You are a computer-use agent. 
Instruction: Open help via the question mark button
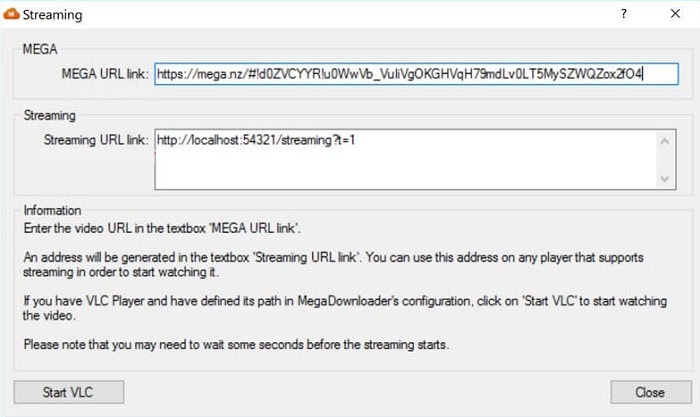[x=624, y=14]
